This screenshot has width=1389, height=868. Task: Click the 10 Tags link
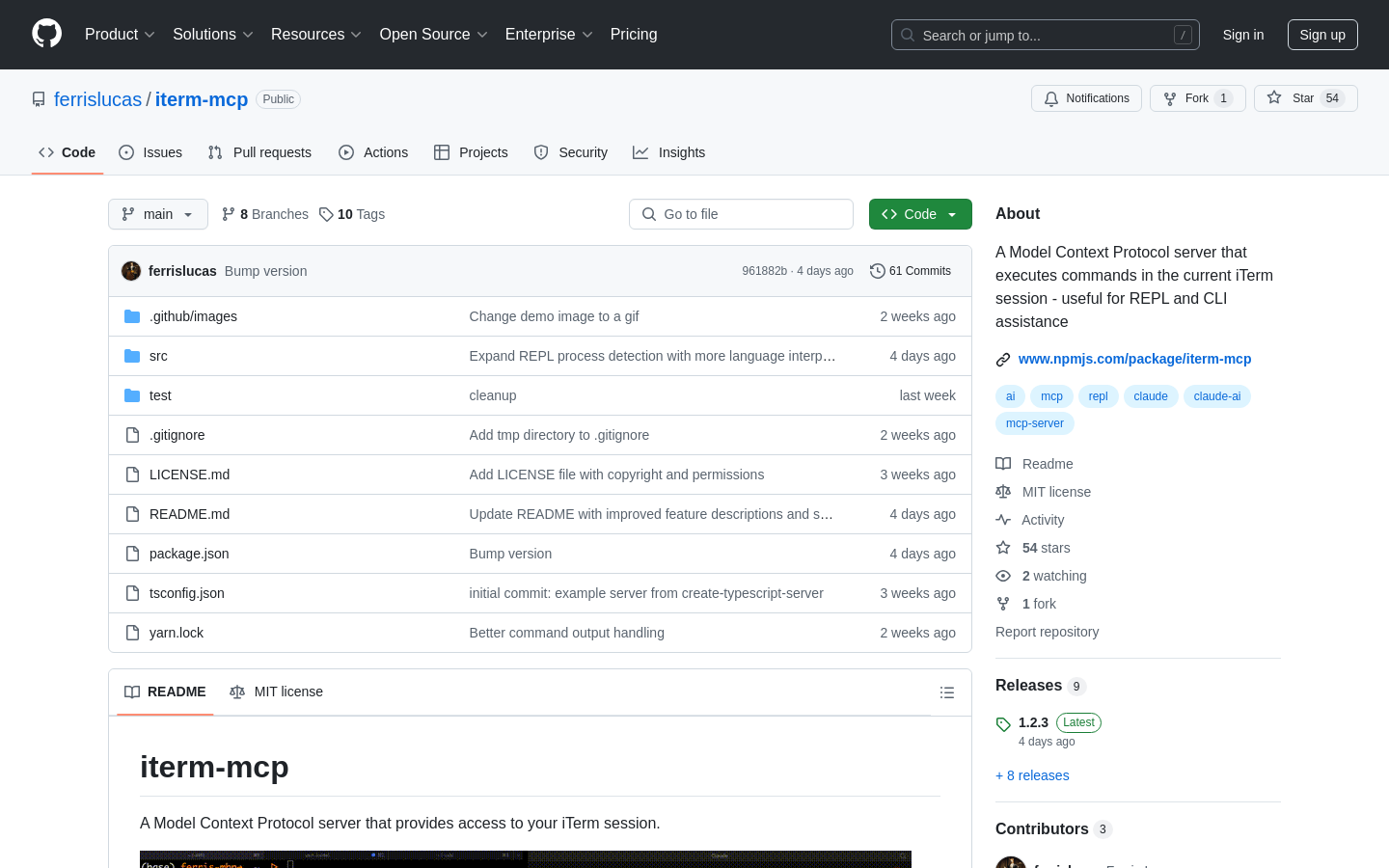coord(352,214)
